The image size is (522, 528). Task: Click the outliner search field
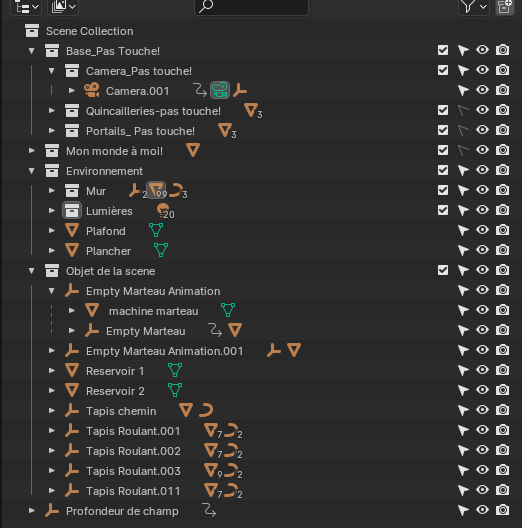[x=251, y=6]
